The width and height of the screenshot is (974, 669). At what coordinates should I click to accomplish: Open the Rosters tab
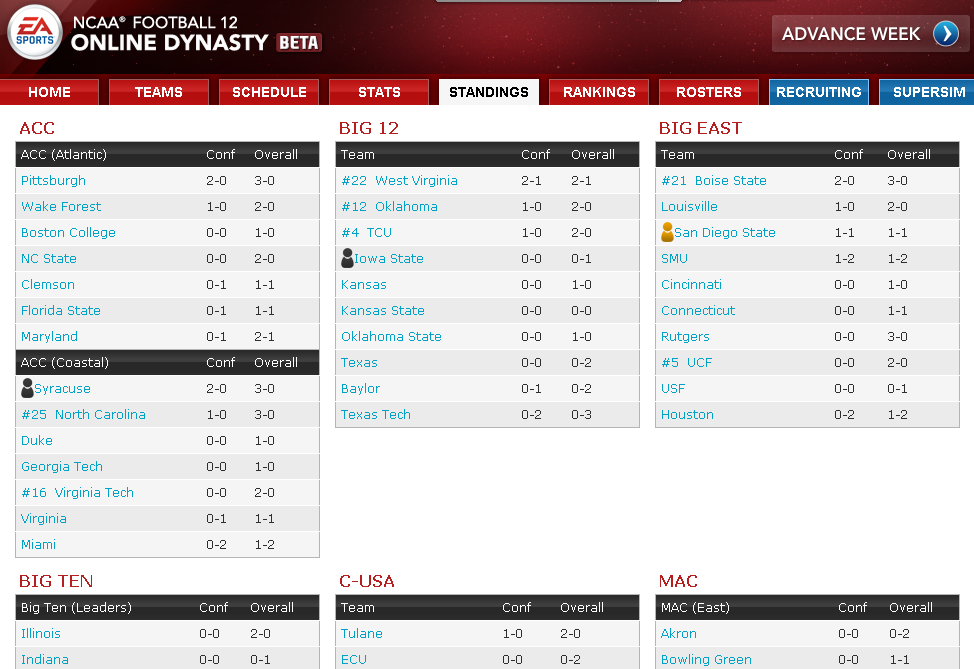point(709,92)
